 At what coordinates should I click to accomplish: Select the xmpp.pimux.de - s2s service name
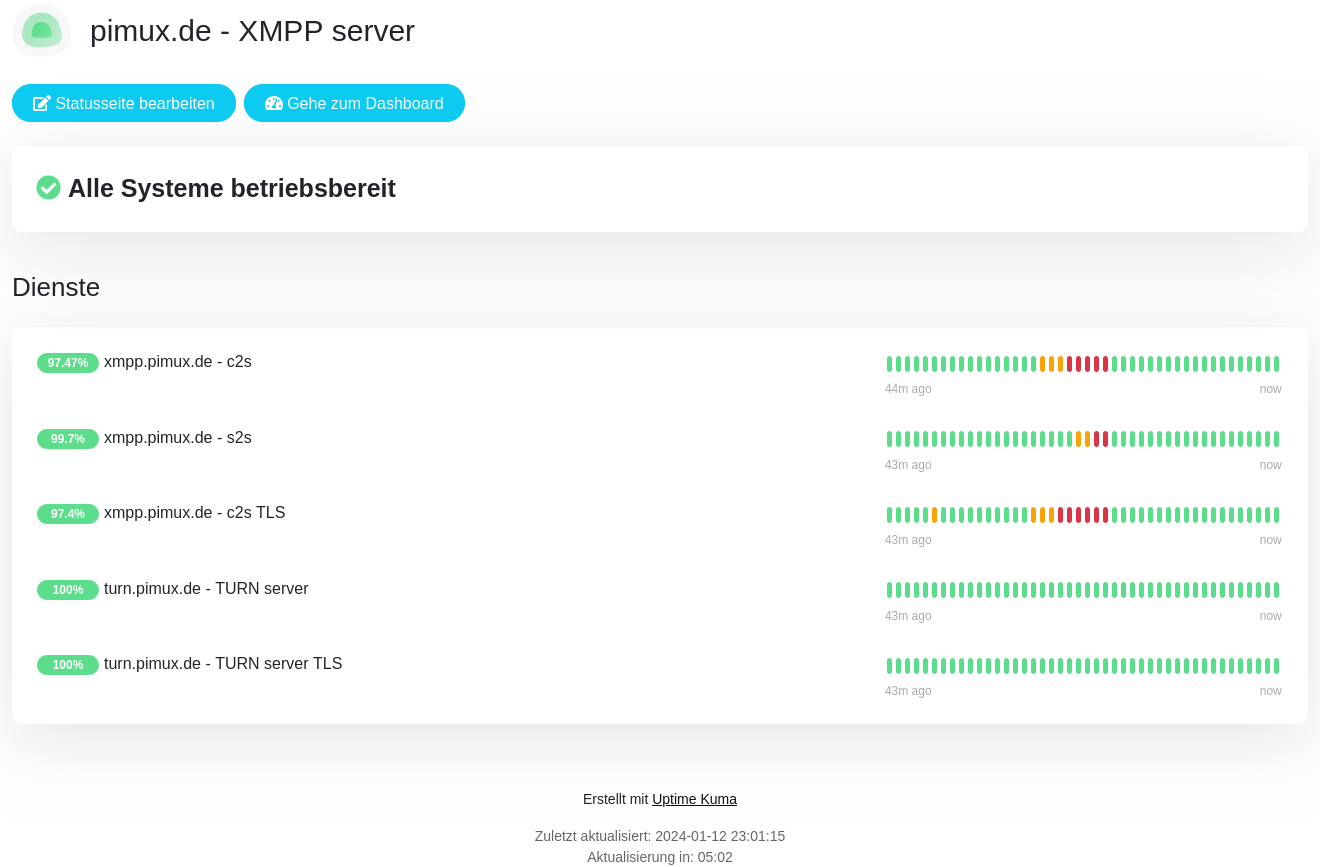(x=178, y=438)
